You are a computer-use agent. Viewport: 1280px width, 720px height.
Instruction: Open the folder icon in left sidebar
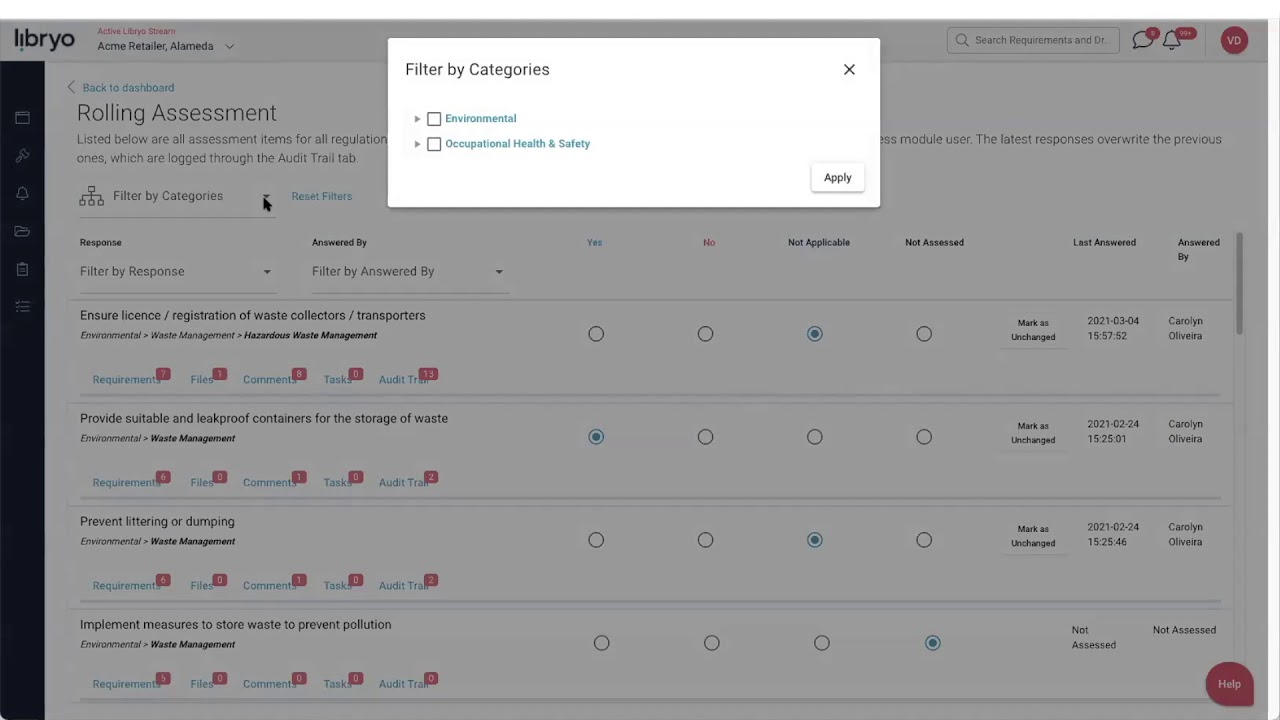tap(22, 232)
